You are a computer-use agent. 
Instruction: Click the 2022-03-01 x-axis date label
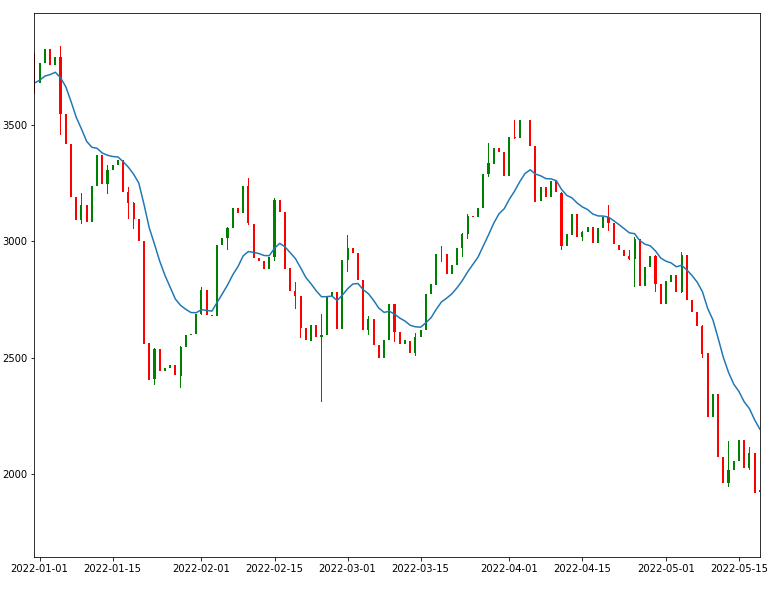[x=347, y=568]
